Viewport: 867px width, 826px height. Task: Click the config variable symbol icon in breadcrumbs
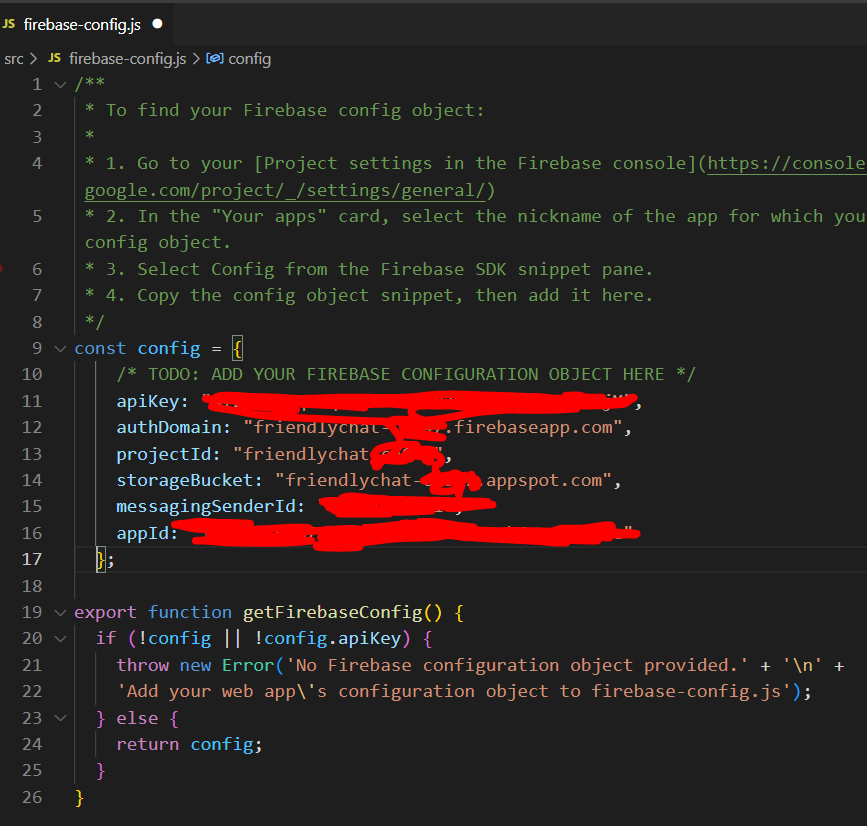click(215, 58)
